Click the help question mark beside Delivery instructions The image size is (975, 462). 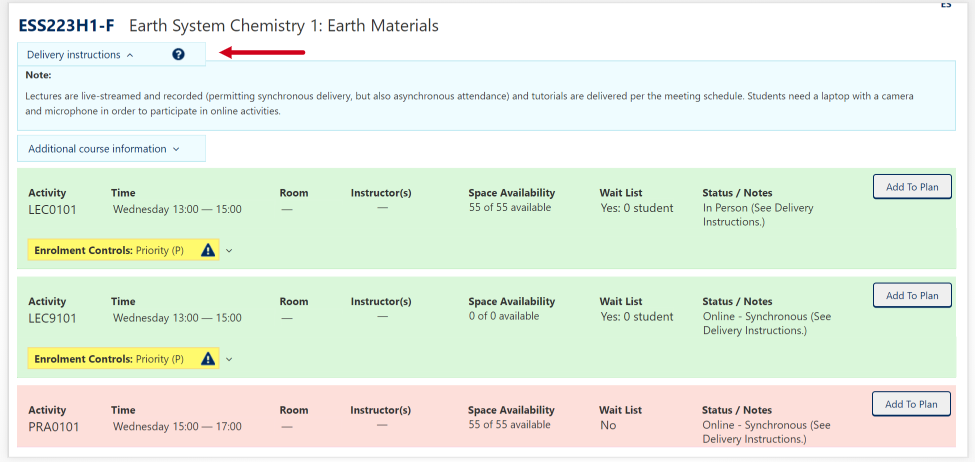[178, 55]
